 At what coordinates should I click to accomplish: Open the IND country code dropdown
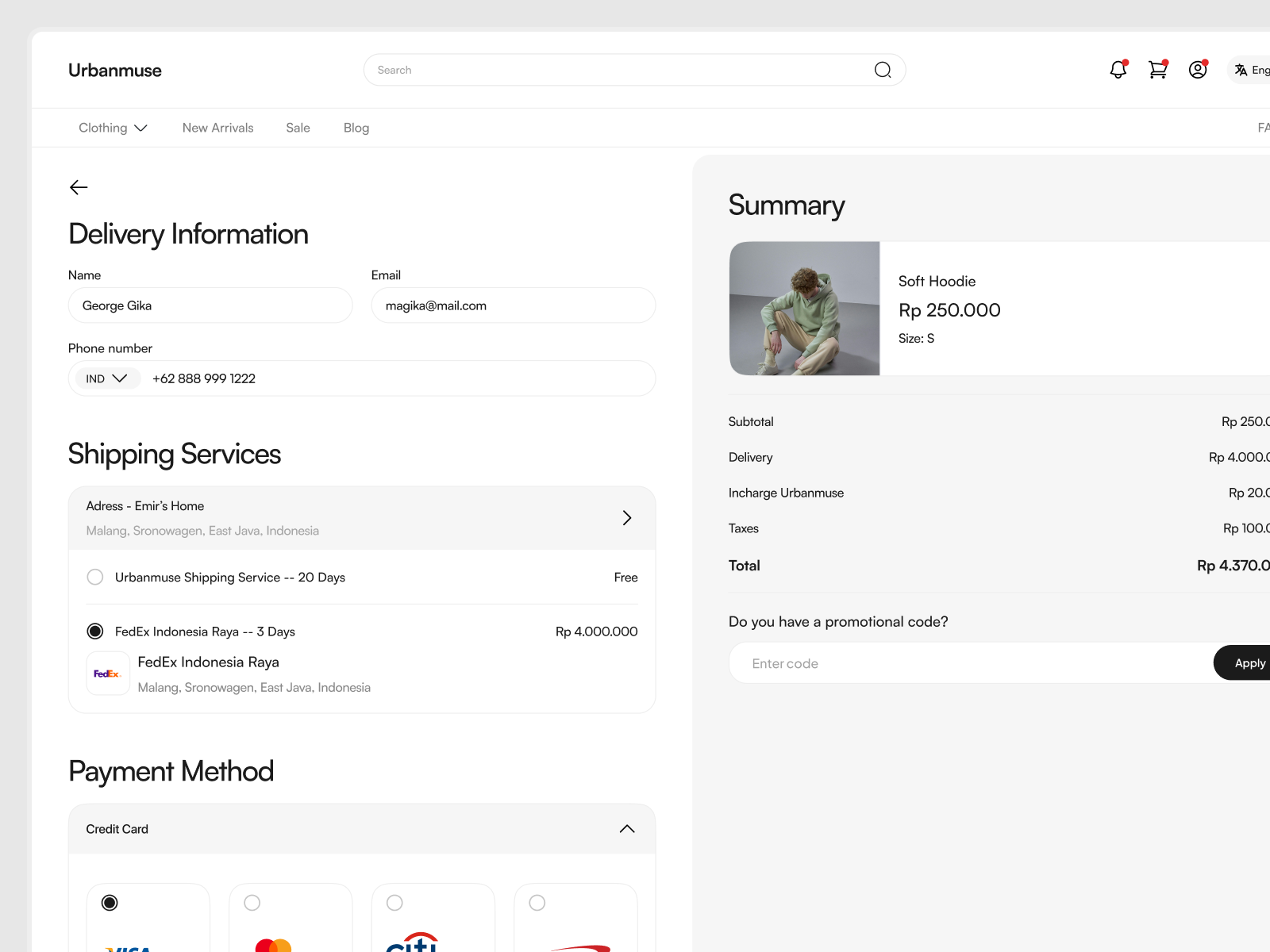(x=106, y=378)
